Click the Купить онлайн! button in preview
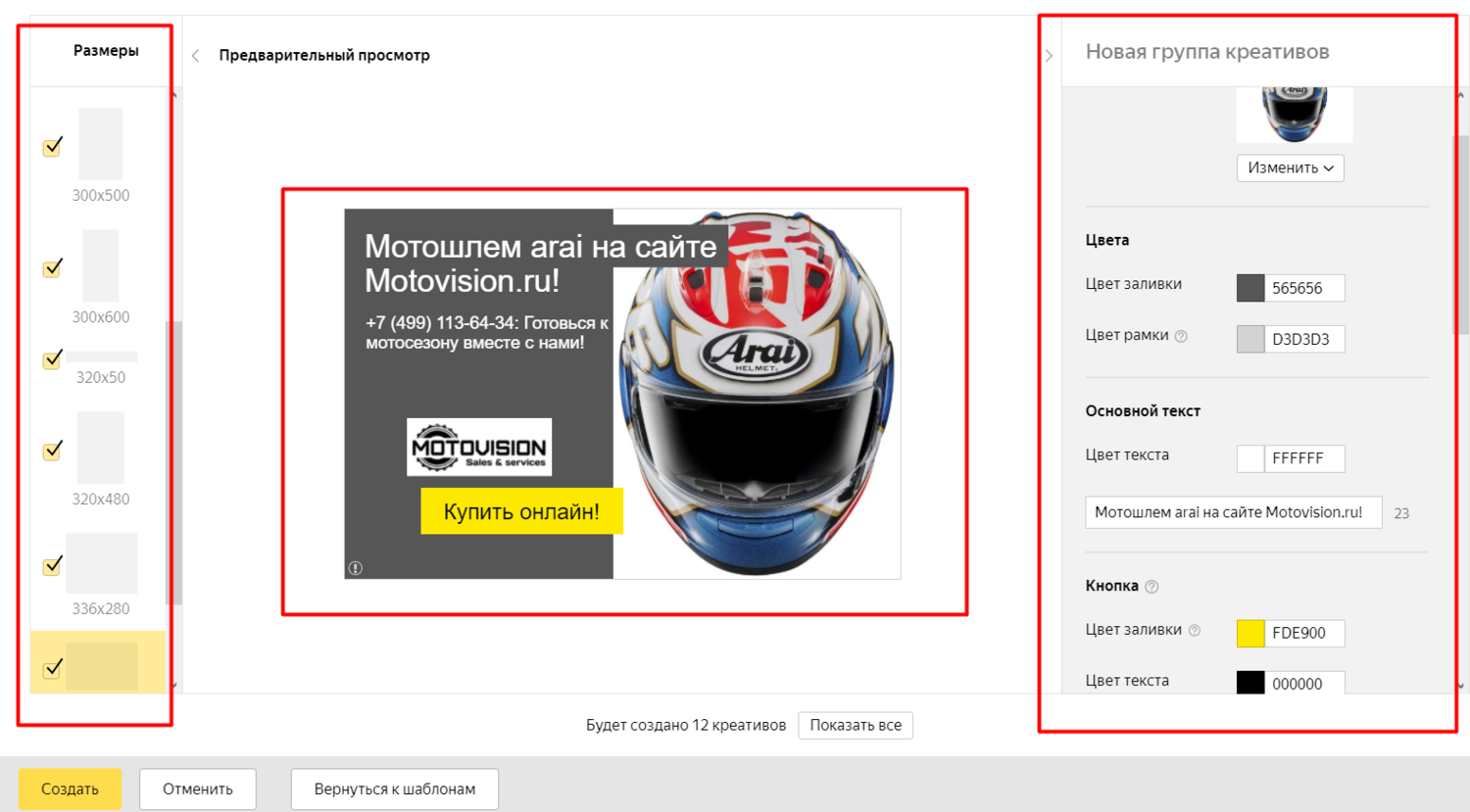The image size is (1470, 812). click(x=521, y=511)
